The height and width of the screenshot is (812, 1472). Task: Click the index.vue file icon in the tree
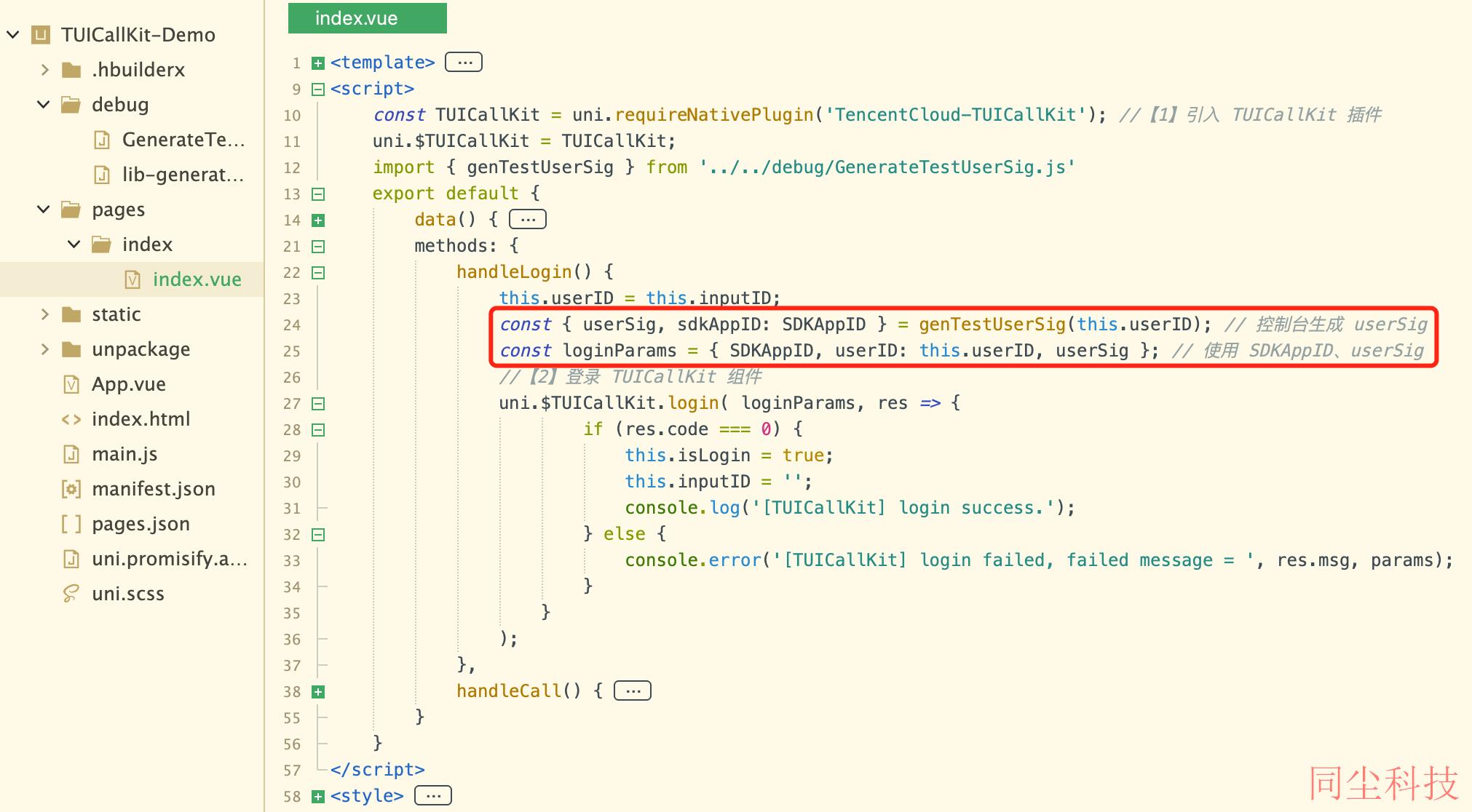(x=132, y=279)
